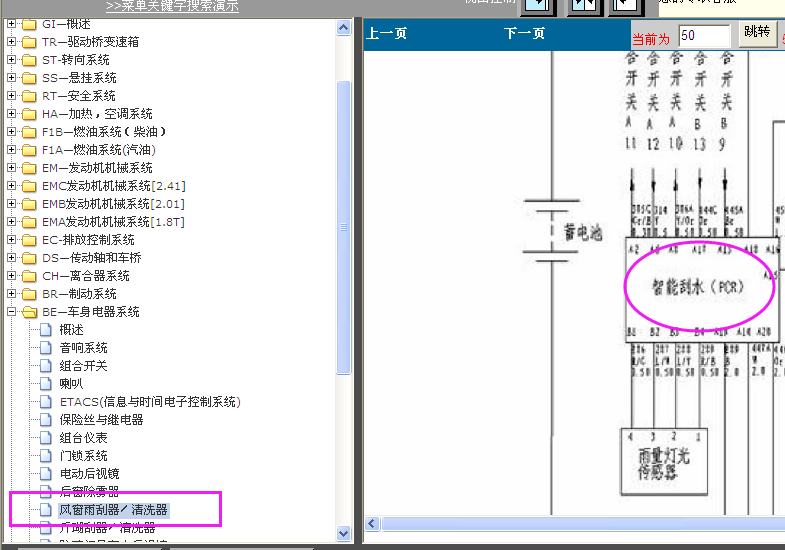Expand the SS—悬挂系统 tree node
Image resolution: width=785 pixels, height=550 pixels.
12,78
